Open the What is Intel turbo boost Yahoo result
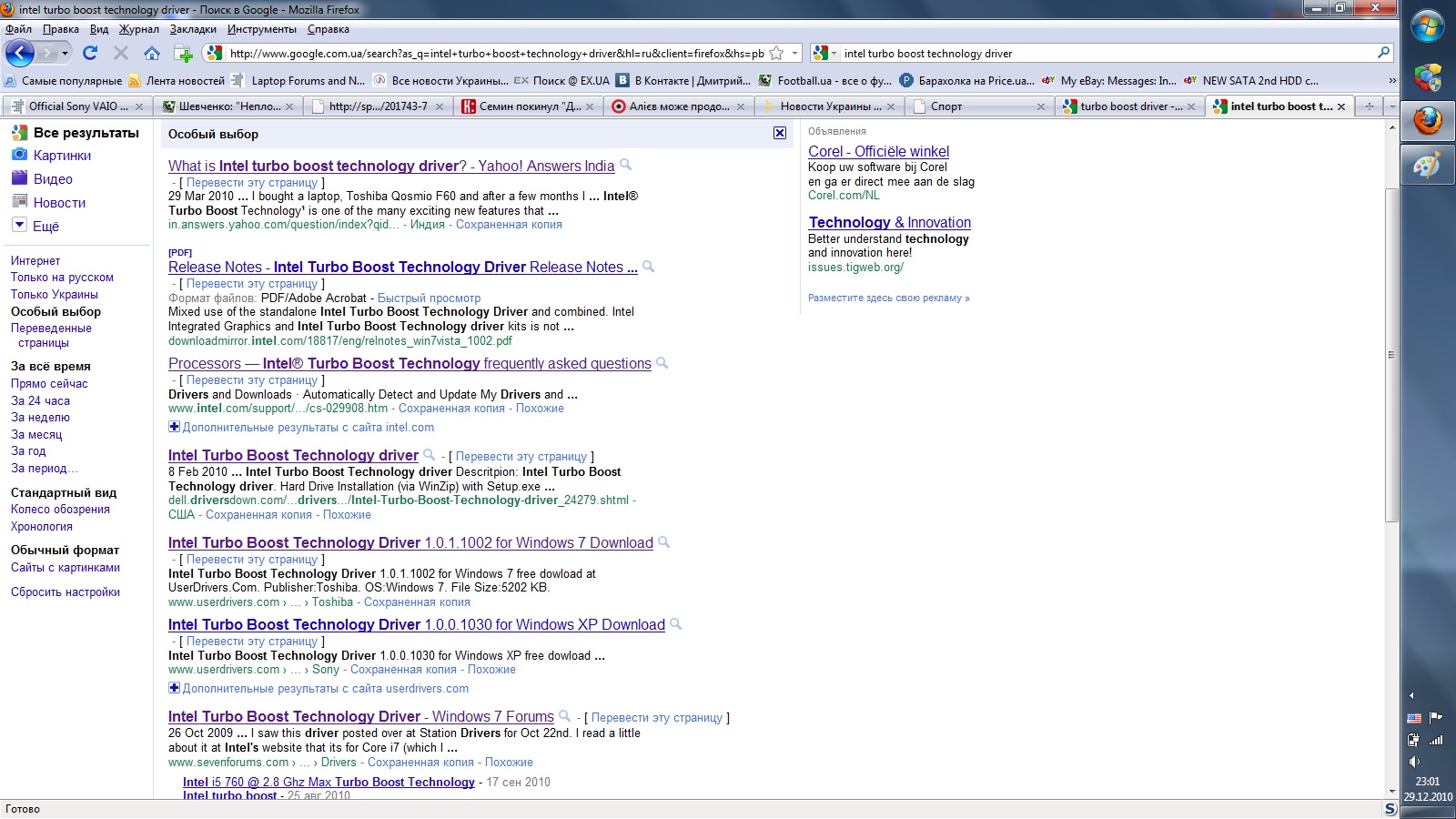This screenshot has width=1456, height=819. [x=391, y=166]
